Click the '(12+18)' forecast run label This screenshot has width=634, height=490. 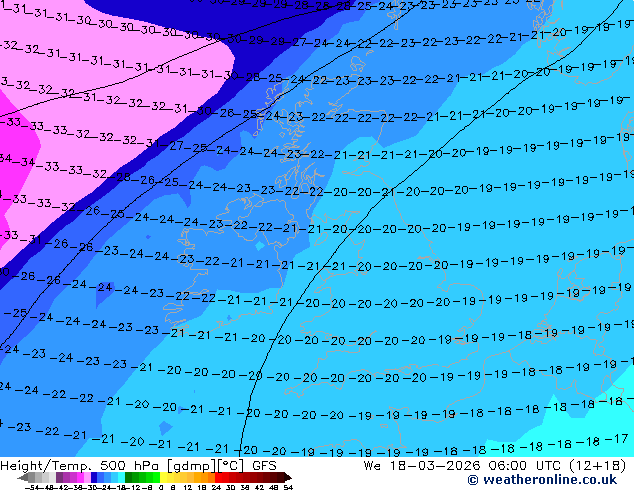coord(597,466)
